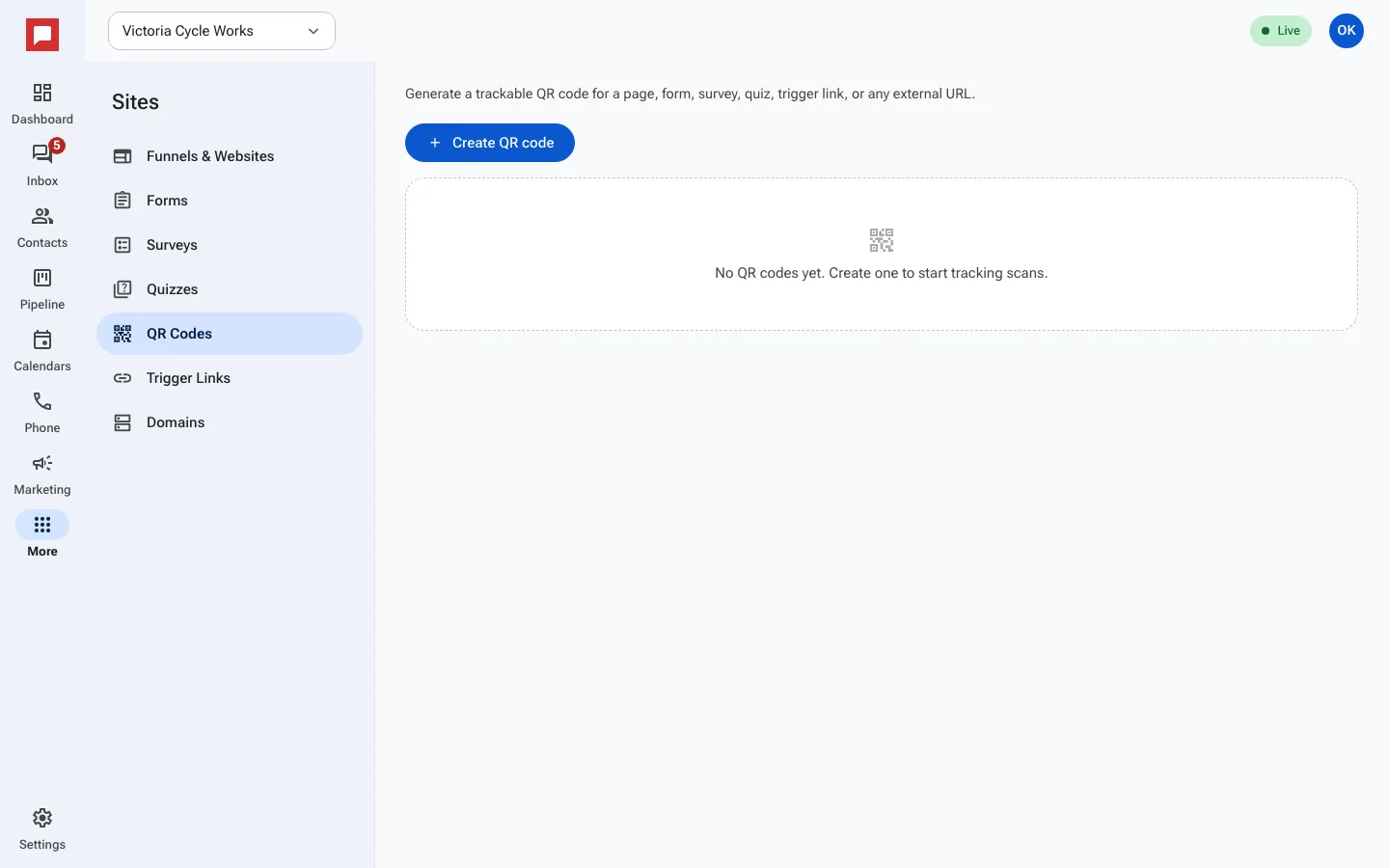Click the empty-state QR code placeholder icon
Image resolution: width=1389 pixels, height=868 pixels.
tap(882, 240)
